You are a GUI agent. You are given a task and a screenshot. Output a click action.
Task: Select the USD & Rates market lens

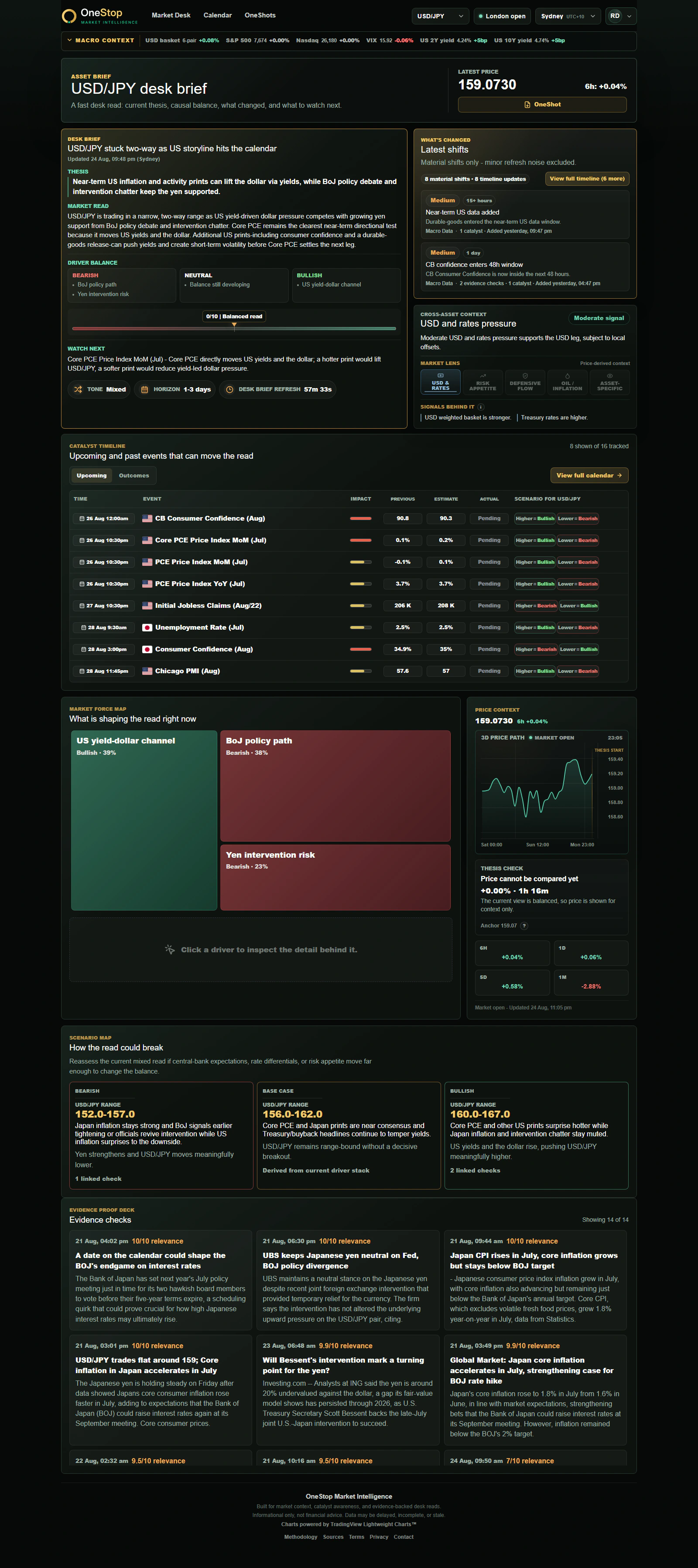(440, 382)
